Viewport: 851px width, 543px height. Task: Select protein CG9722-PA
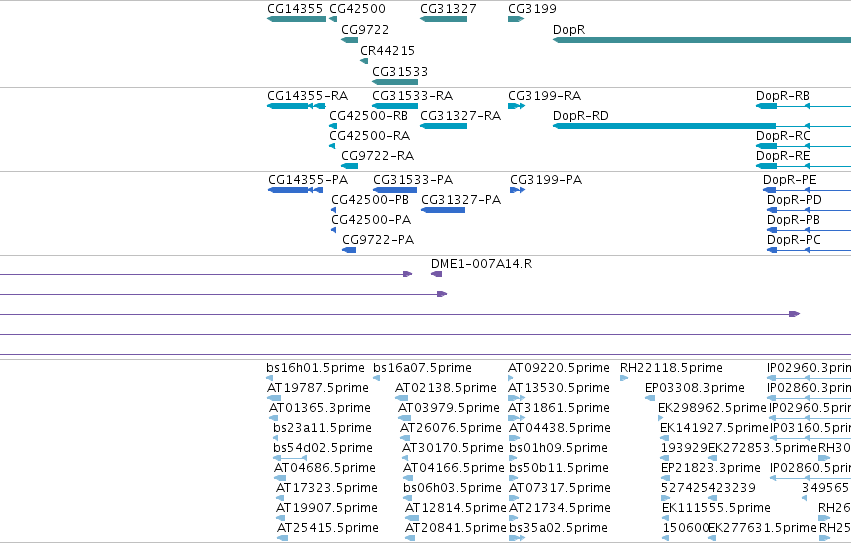pyautogui.click(x=349, y=250)
